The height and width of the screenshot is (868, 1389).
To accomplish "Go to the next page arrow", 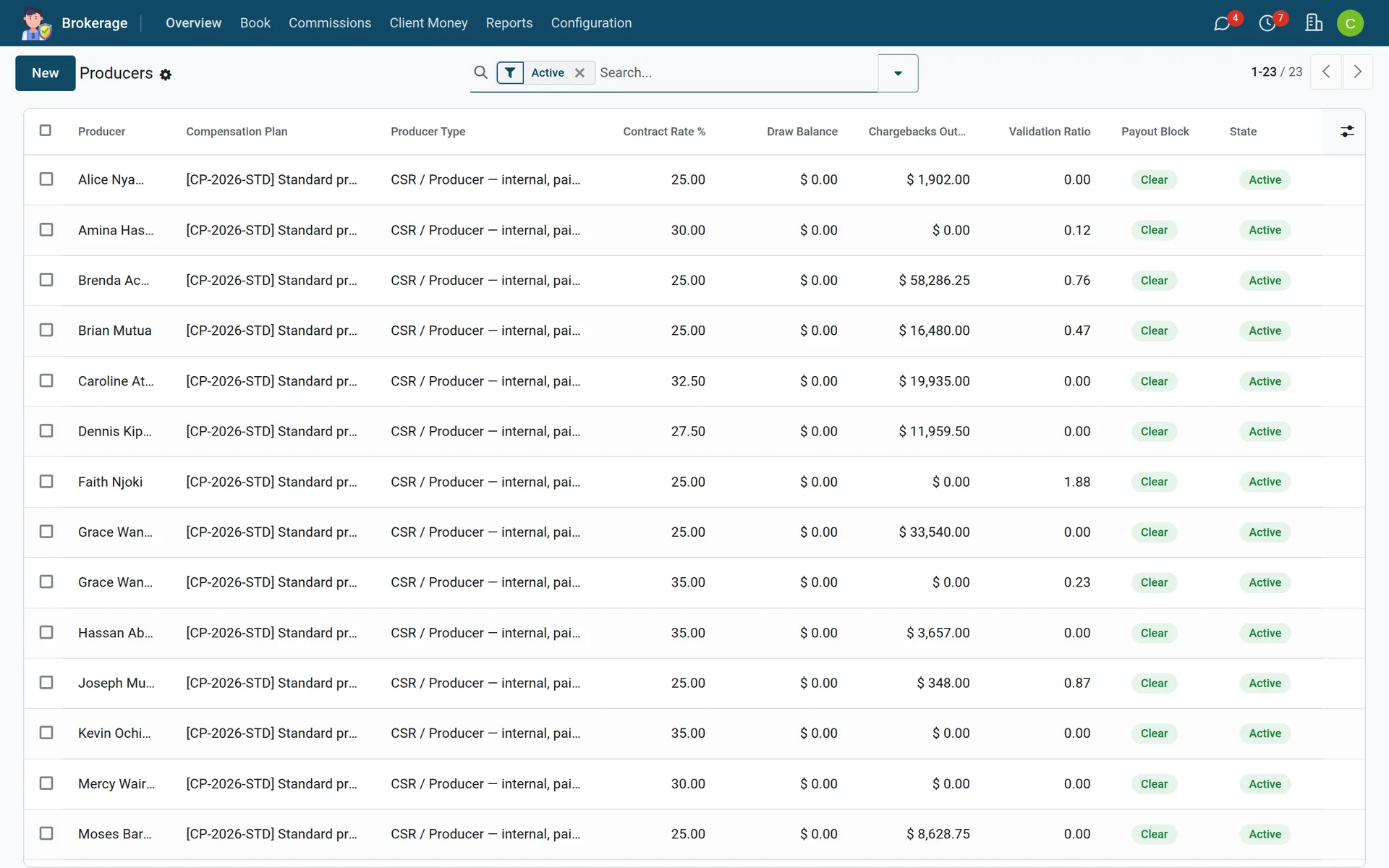I will [x=1358, y=72].
